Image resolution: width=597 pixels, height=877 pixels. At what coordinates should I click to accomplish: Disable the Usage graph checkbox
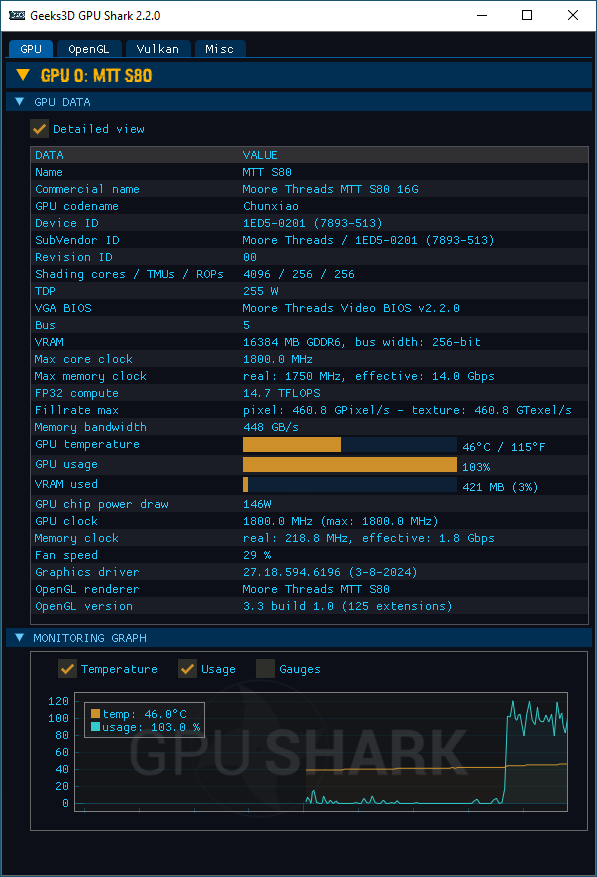tap(187, 669)
